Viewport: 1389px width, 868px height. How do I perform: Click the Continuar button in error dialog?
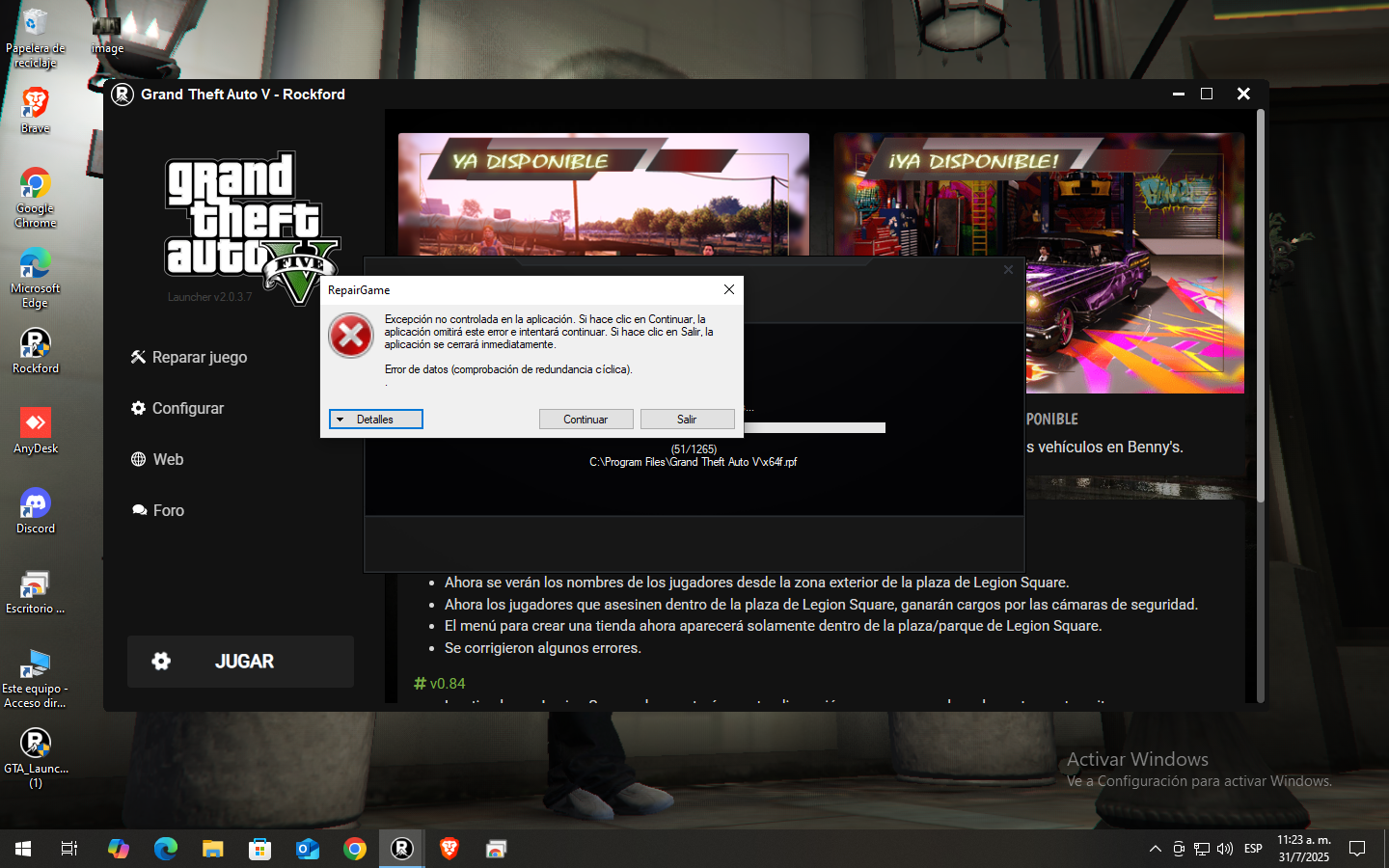click(x=586, y=420)
